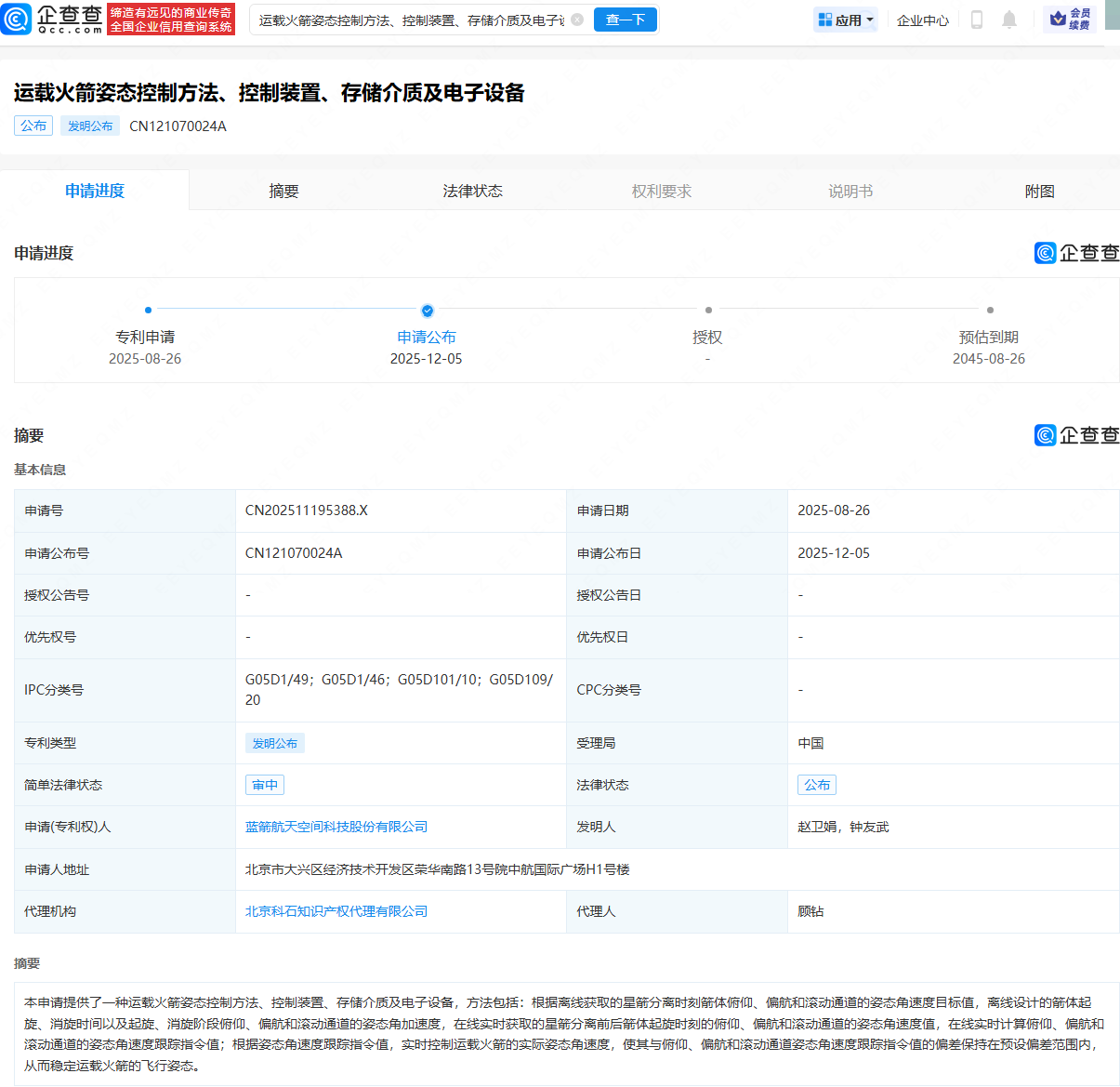Screen dimensions: 1120x1087
Task: Select the 附图 tab
Action: pyautogui.click(x=1039, y=191)
